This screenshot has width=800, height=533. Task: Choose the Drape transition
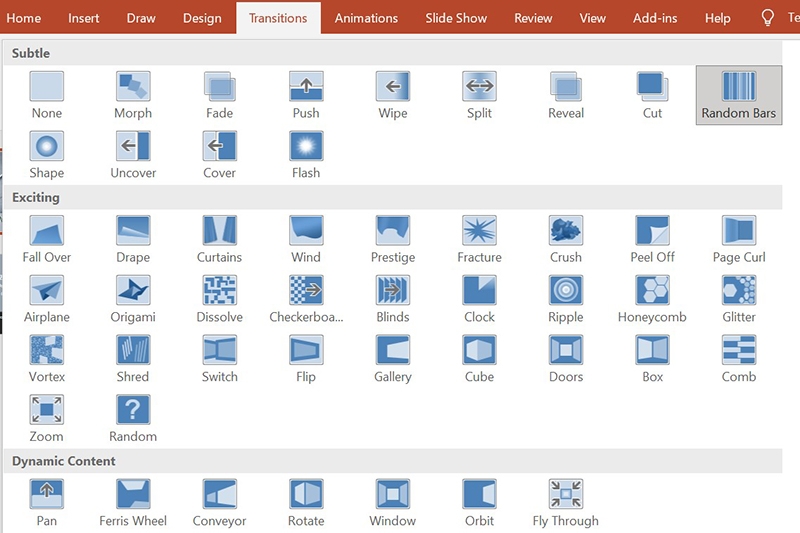tap(133, 239)
